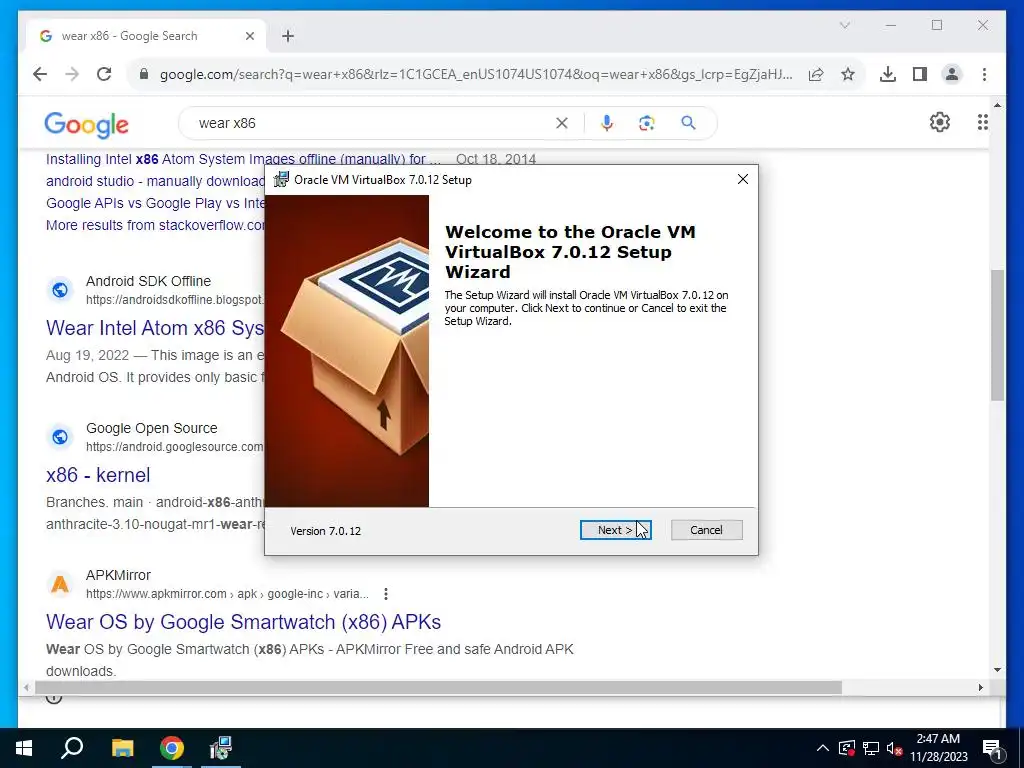Image resolution: width=1024 pixels, height=768 pixels.
Task: Show hidden system tray icons
Action: point(823,748)
